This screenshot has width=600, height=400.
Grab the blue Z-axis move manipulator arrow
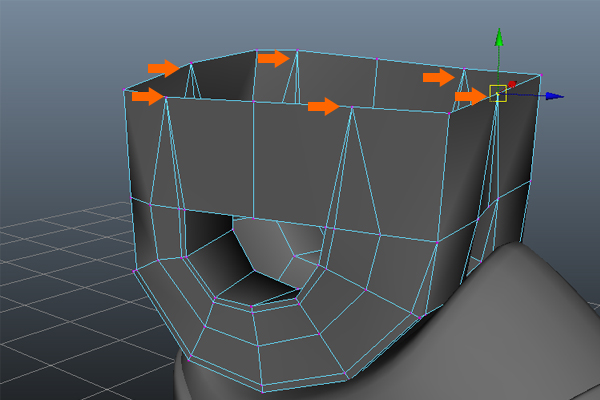[x=555, y=96]
